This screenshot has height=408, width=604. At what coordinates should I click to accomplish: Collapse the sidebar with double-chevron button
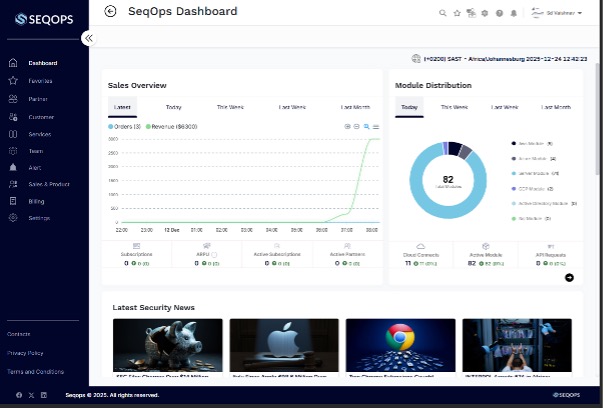tap(89, 38)
